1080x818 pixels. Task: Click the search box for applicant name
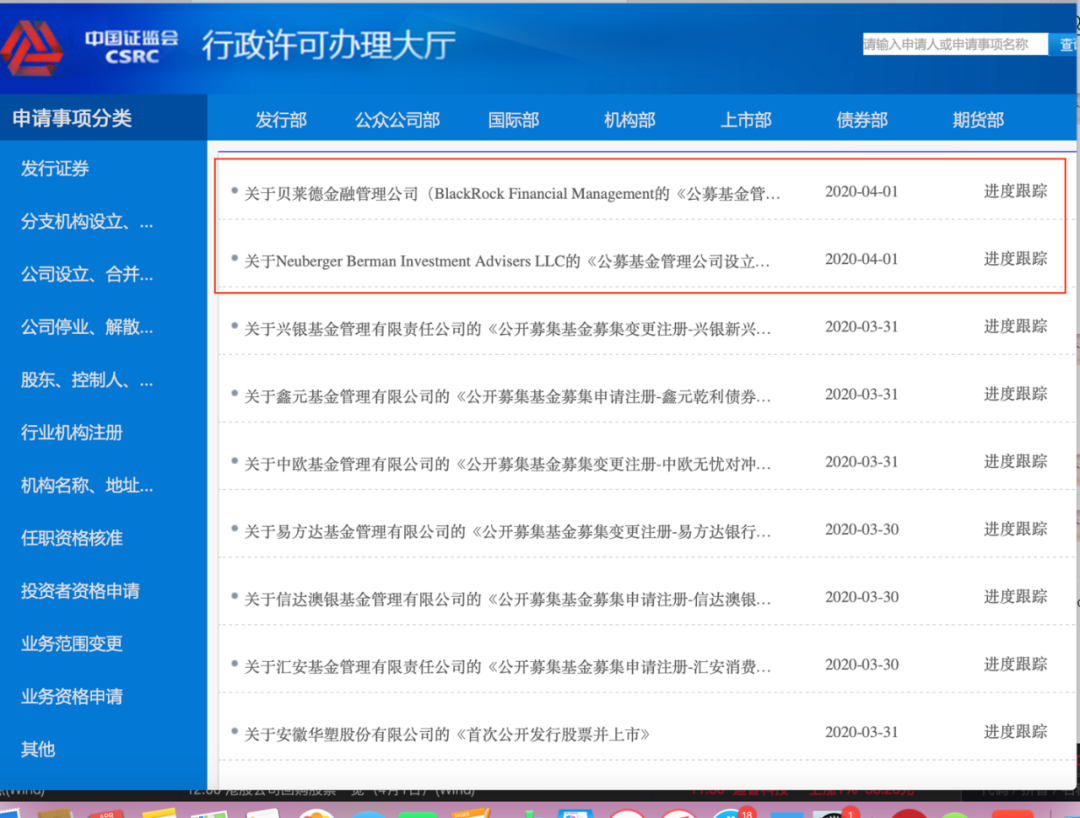point(955,45)
